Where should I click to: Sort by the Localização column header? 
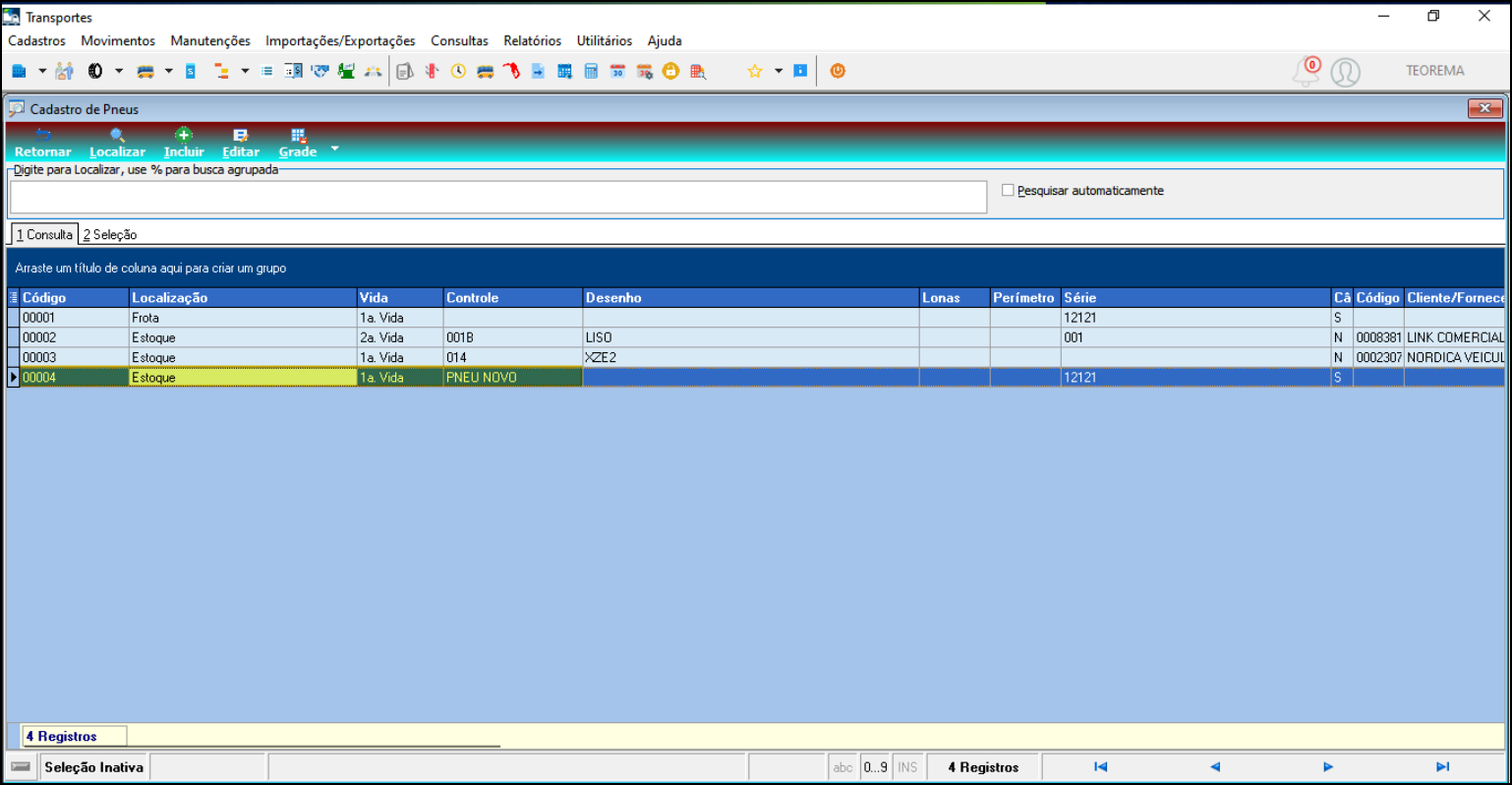point(243,297)
